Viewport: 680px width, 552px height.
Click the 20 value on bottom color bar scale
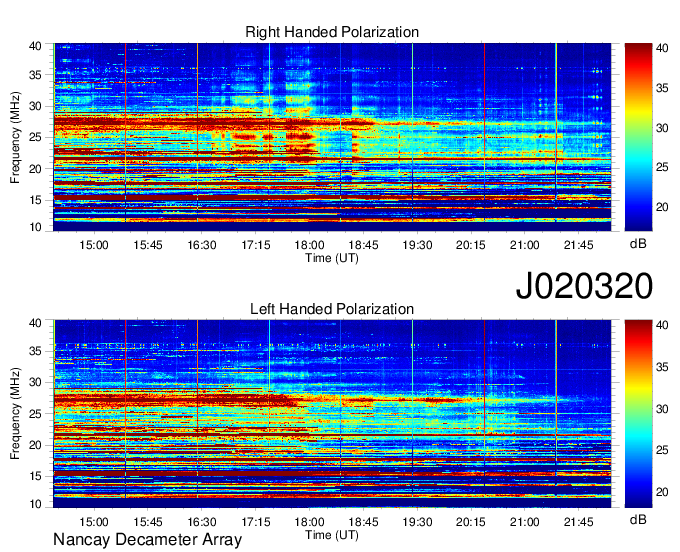(662, 492)
